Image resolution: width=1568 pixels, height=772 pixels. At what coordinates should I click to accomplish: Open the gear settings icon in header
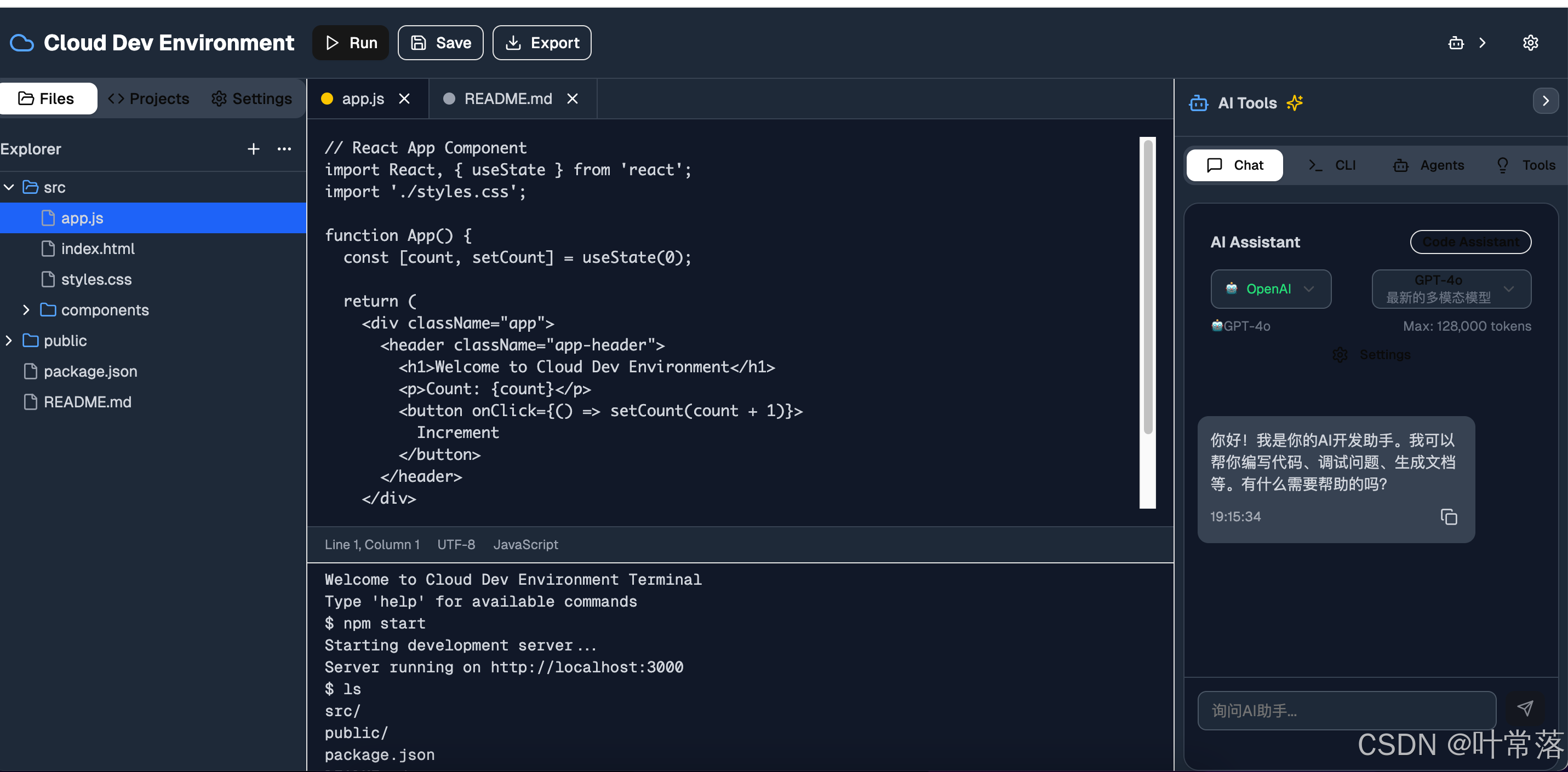(1530, 43)
